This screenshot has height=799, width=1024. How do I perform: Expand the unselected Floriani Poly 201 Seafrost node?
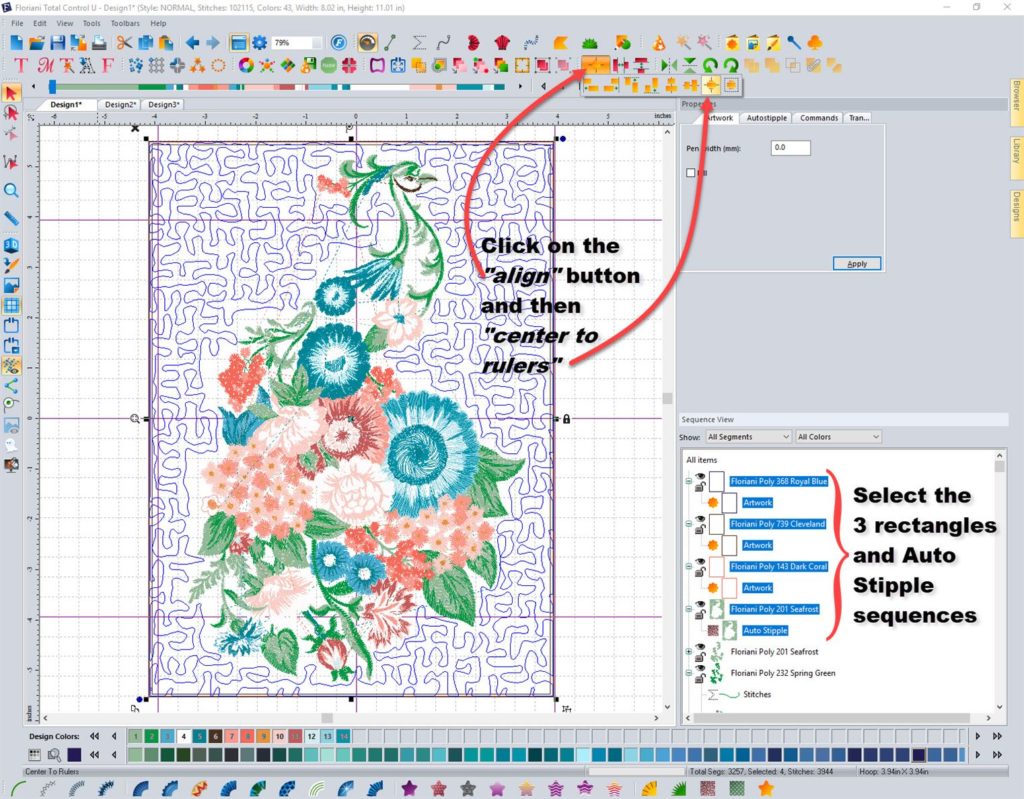[x=688, y=652]
